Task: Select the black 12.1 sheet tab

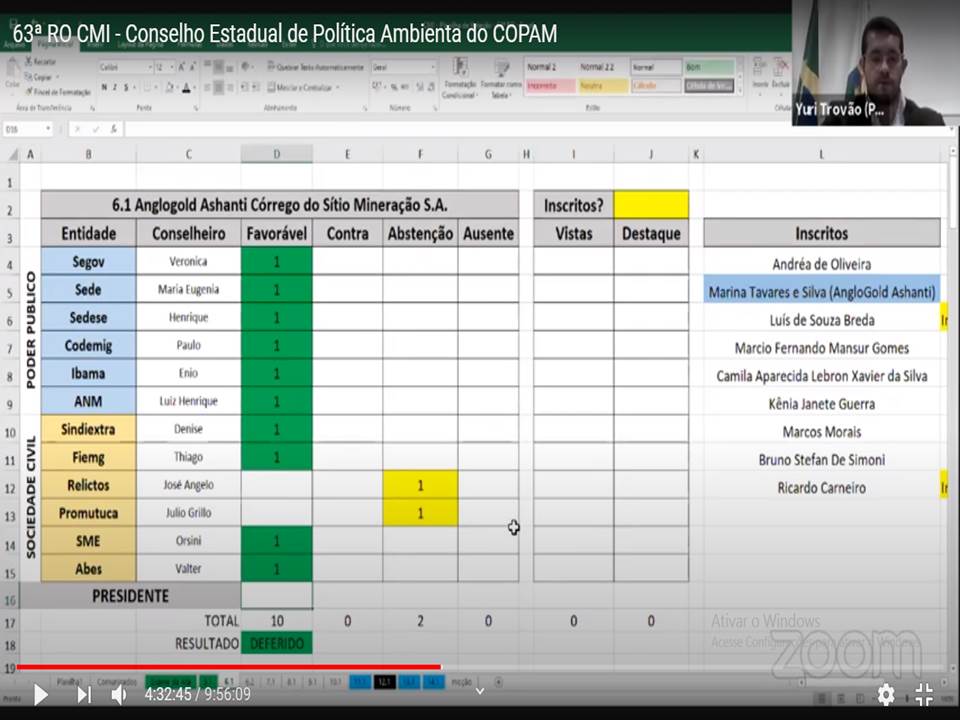Action: pyautogui.click(x=385, y=682)
